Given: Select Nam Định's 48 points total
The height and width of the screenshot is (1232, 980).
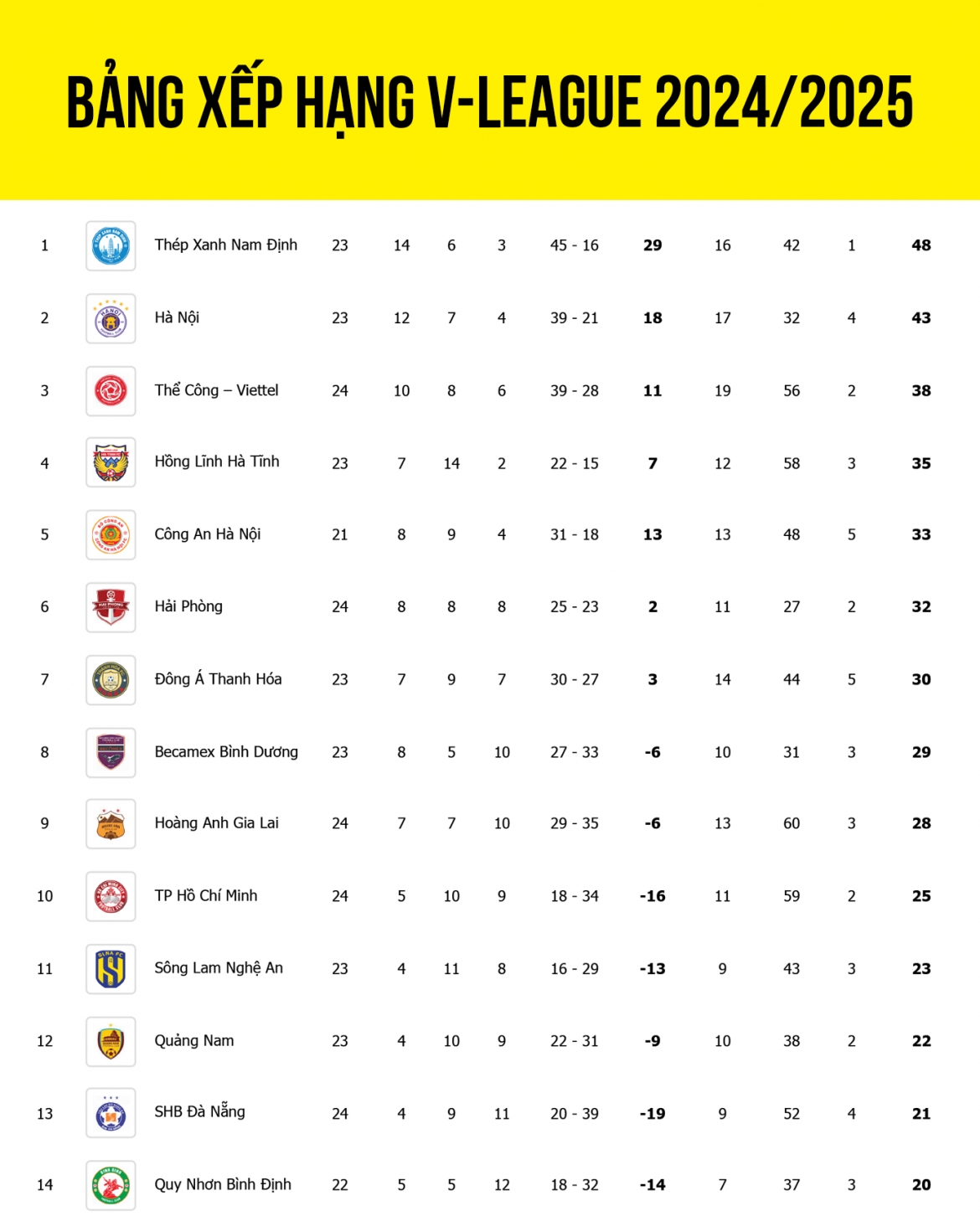Looking at the screenshot, I should pyautogui.click(x=921, y=245).
